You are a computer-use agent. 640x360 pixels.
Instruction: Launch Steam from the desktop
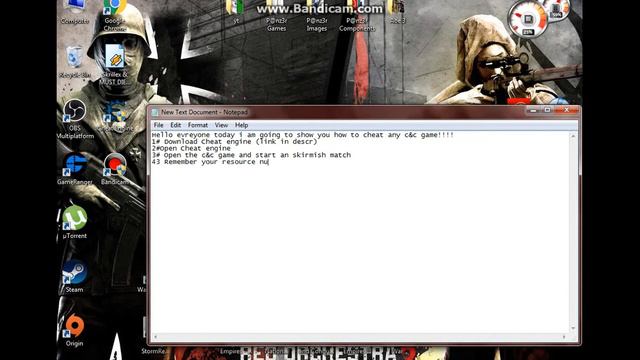[x=75, y=276]
